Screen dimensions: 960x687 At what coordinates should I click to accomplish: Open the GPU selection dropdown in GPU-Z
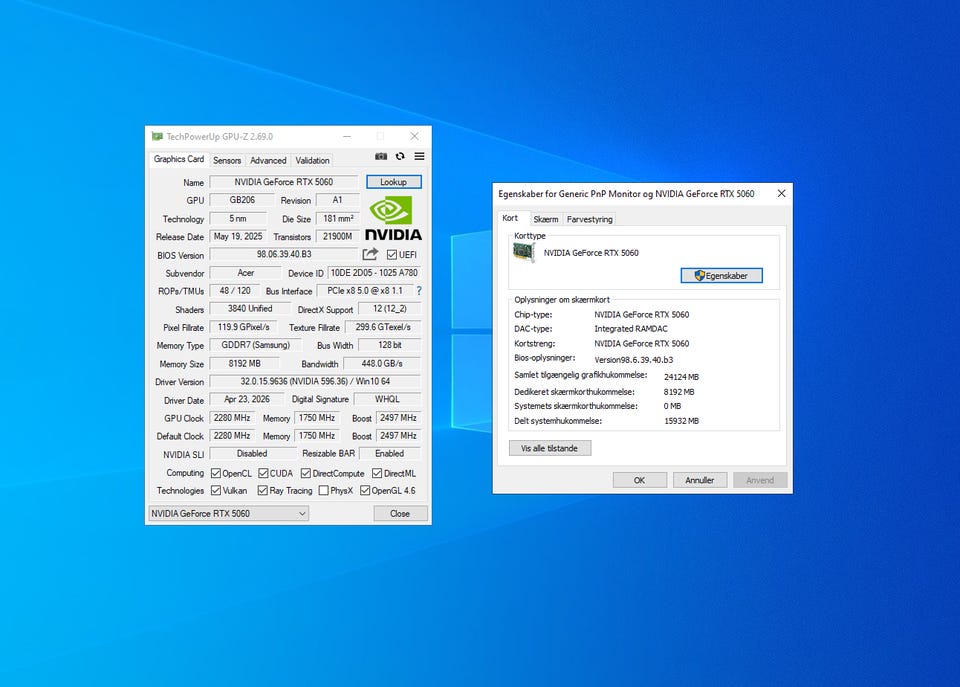coord(228,514)
